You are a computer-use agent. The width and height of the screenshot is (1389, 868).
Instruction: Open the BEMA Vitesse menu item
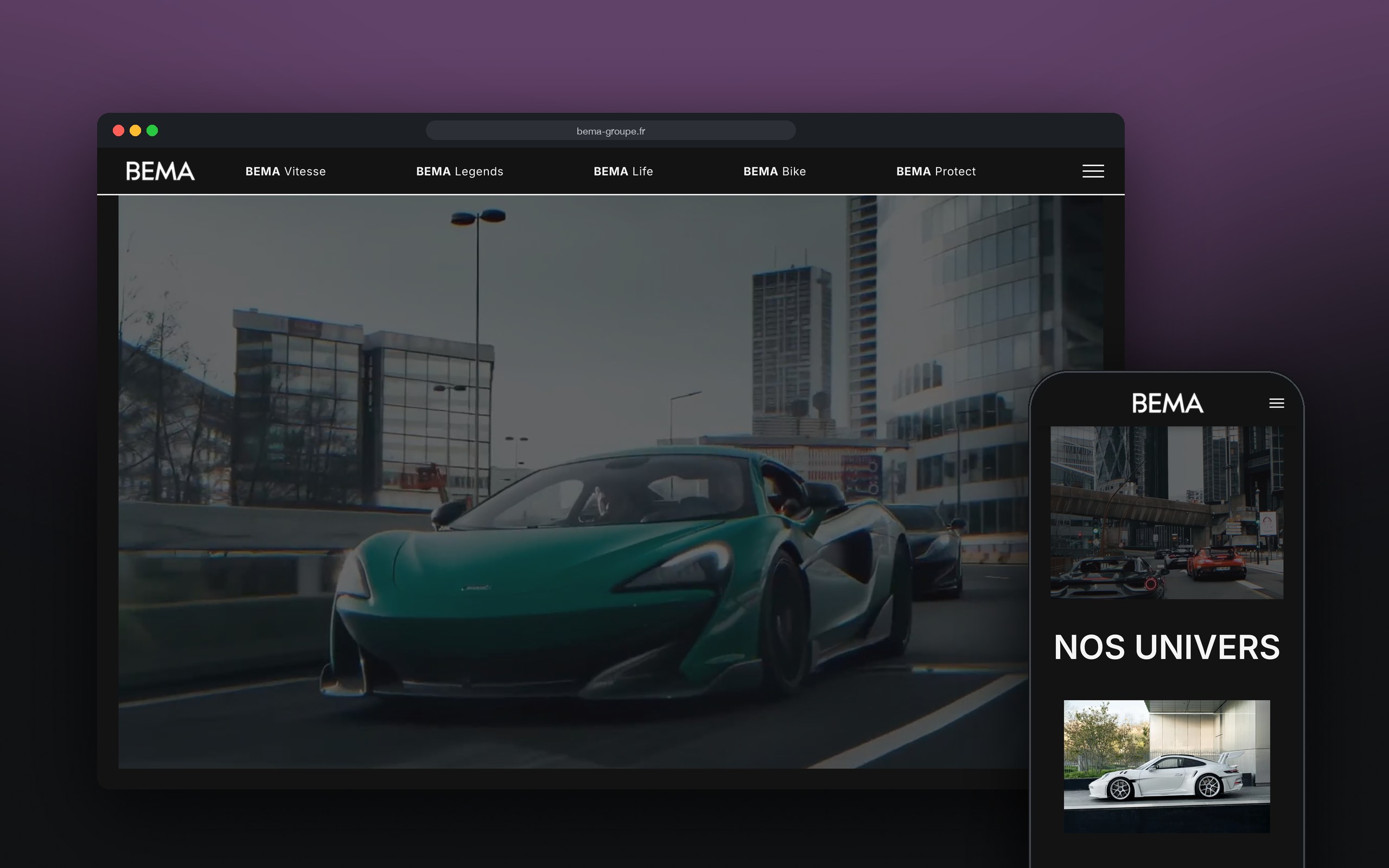pyautogui.click(x=285, y=171)
